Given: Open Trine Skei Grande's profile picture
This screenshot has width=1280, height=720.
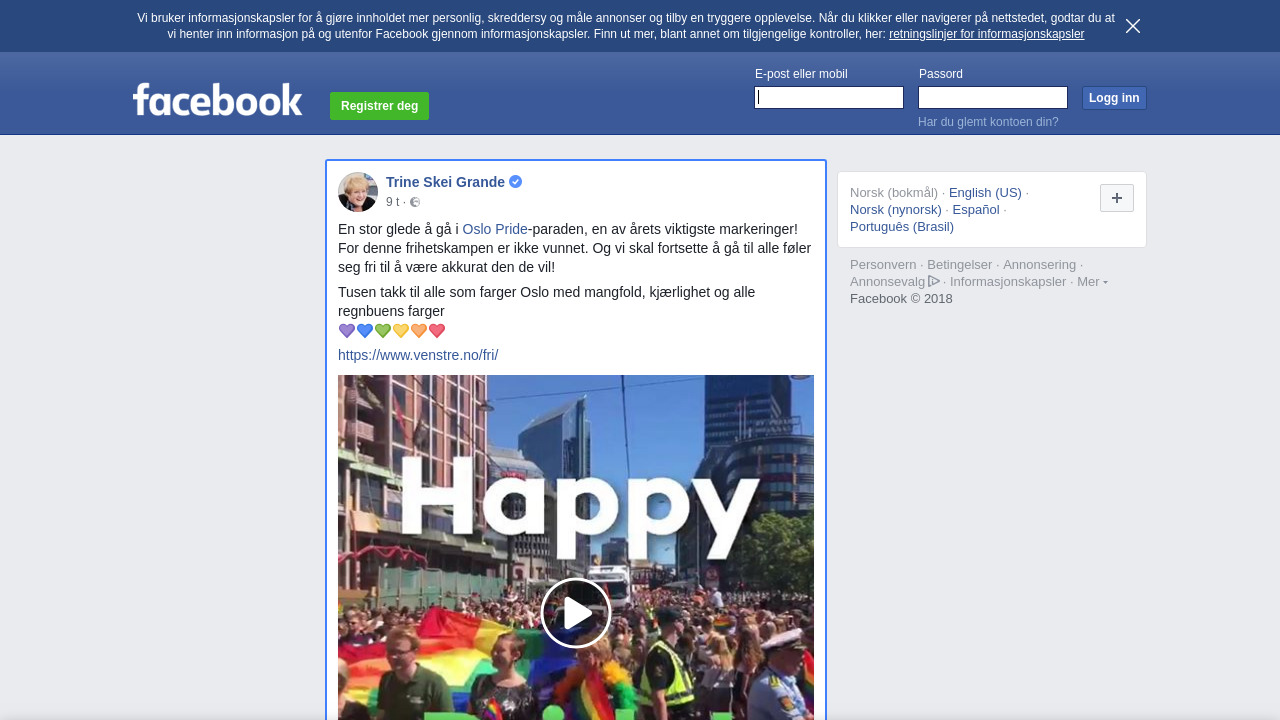Looking at the screenshot, I should pos(358,192).
